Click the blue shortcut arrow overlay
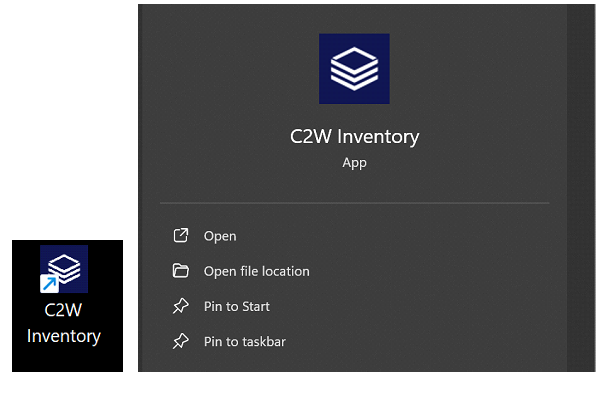The image size is (606, 396). 49,284
